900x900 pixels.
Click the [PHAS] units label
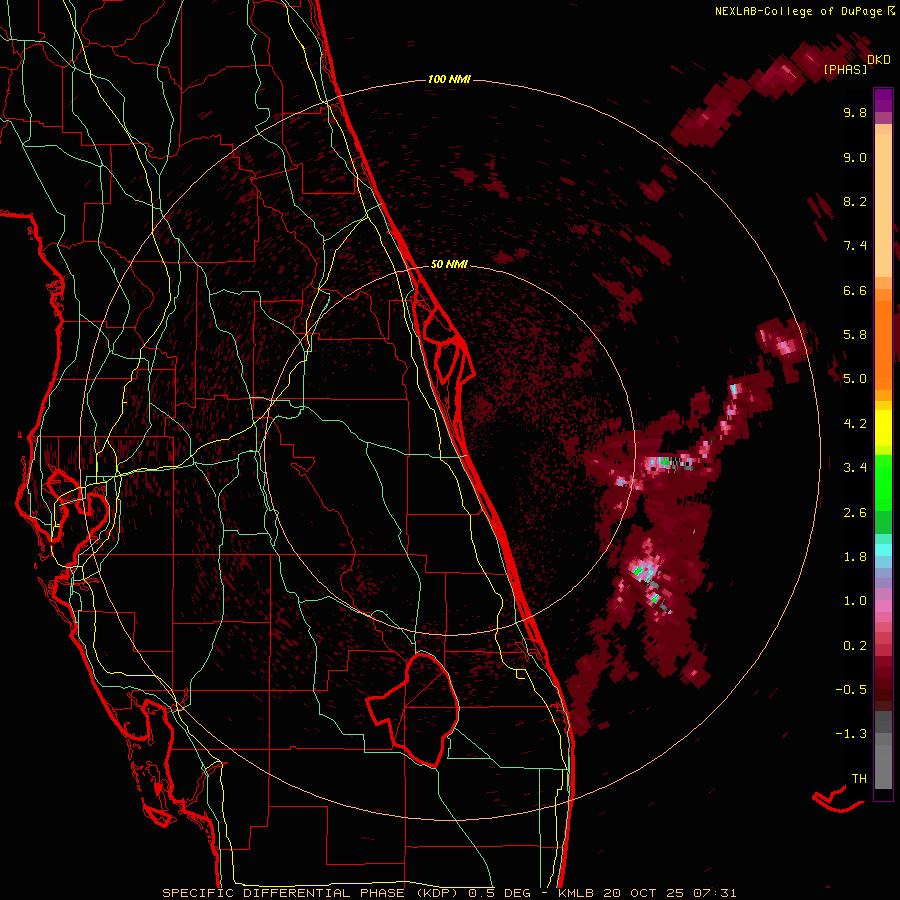click(845, 70)
